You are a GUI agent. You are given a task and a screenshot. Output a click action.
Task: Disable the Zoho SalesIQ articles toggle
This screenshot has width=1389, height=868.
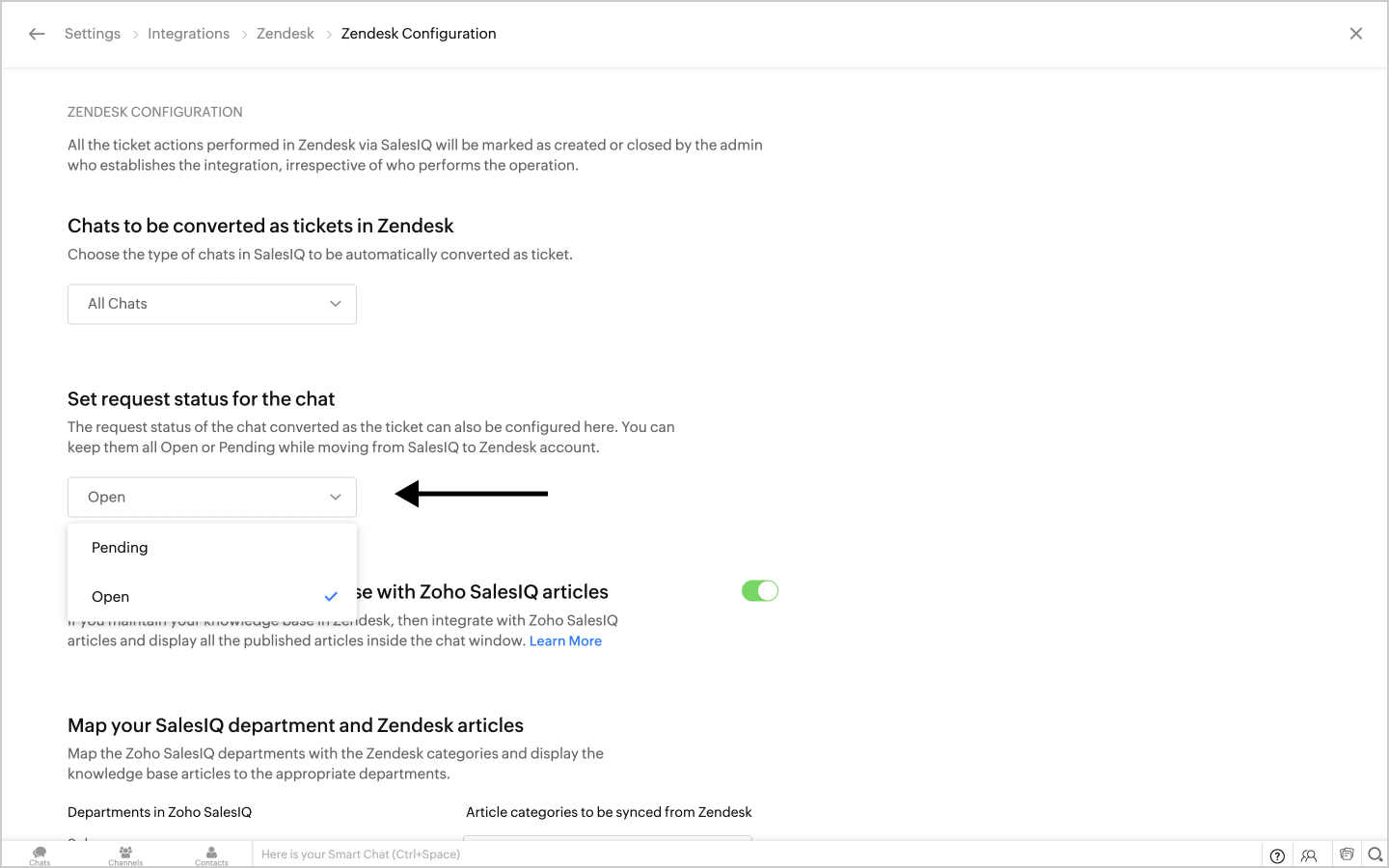tap(760, 591)
